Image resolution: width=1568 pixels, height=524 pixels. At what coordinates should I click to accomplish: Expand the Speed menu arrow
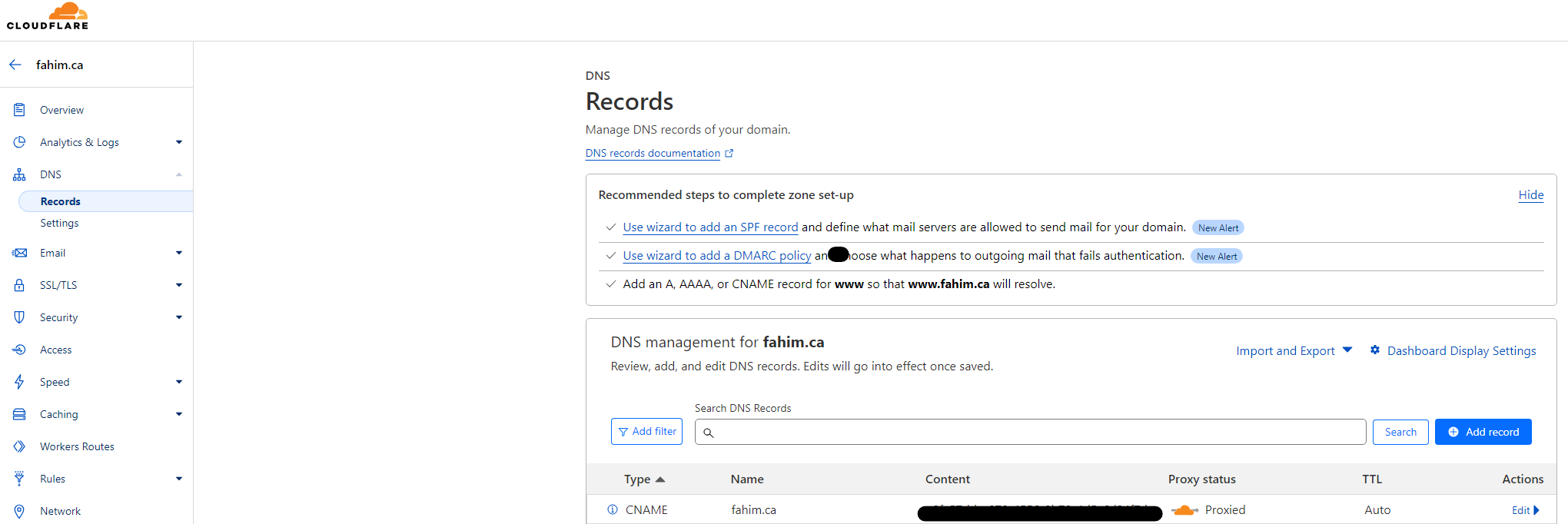(179, 382)
